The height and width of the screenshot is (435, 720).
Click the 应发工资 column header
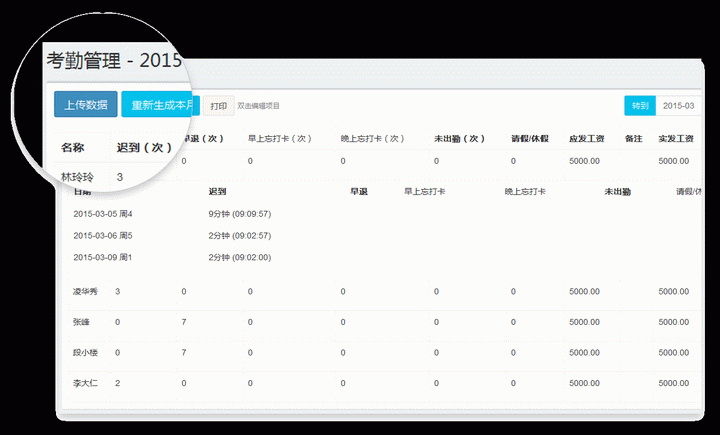pos(587,138)
